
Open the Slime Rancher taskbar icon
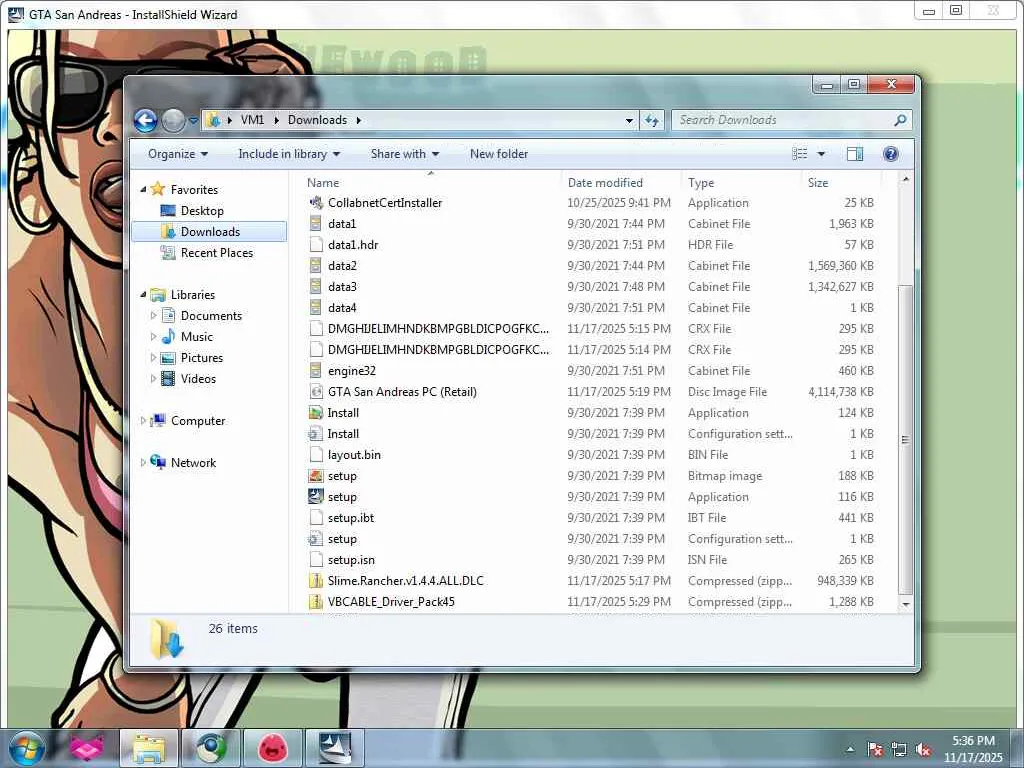click(273, 748)
